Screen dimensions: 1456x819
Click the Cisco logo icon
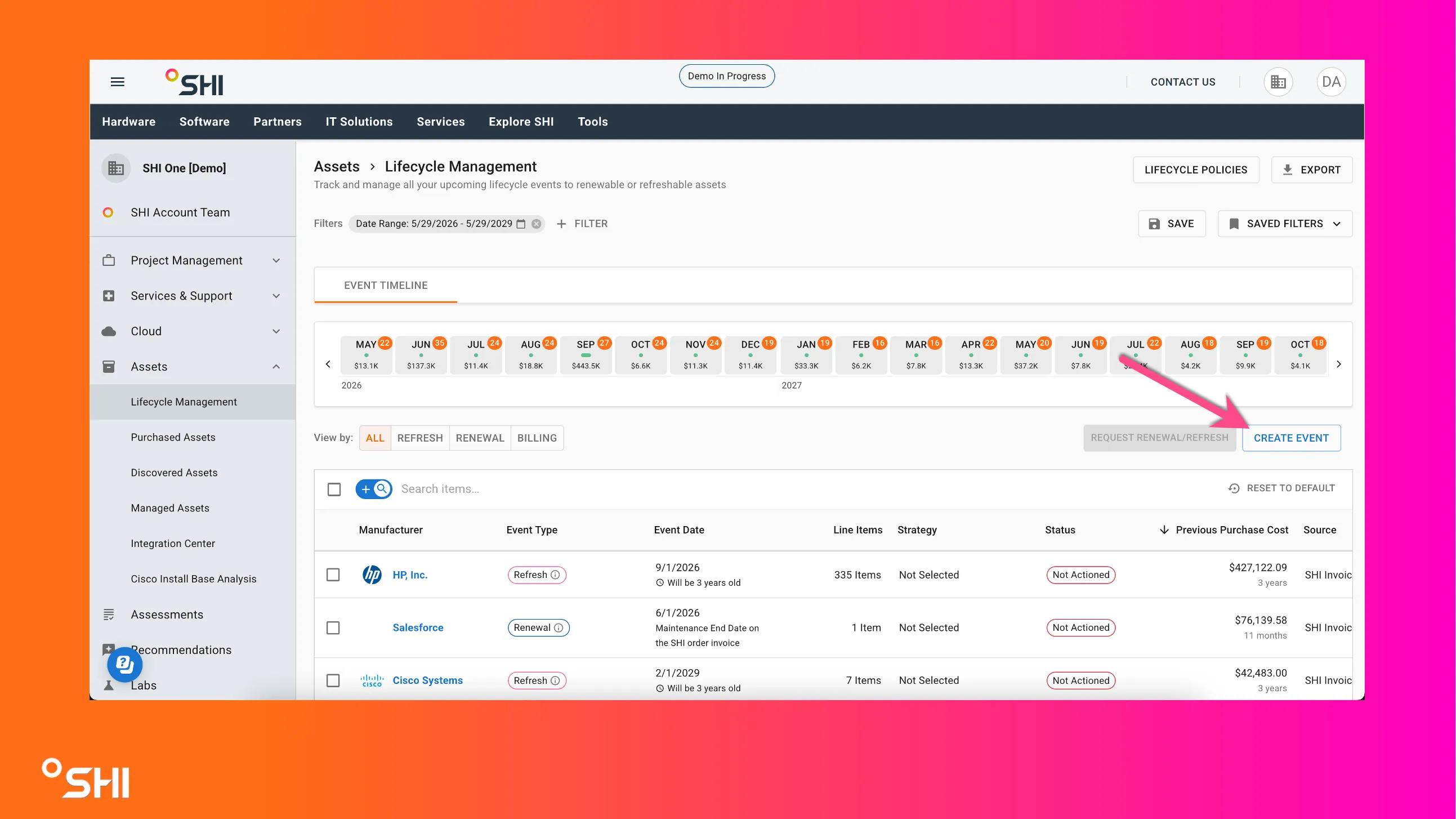pos(372,680)
